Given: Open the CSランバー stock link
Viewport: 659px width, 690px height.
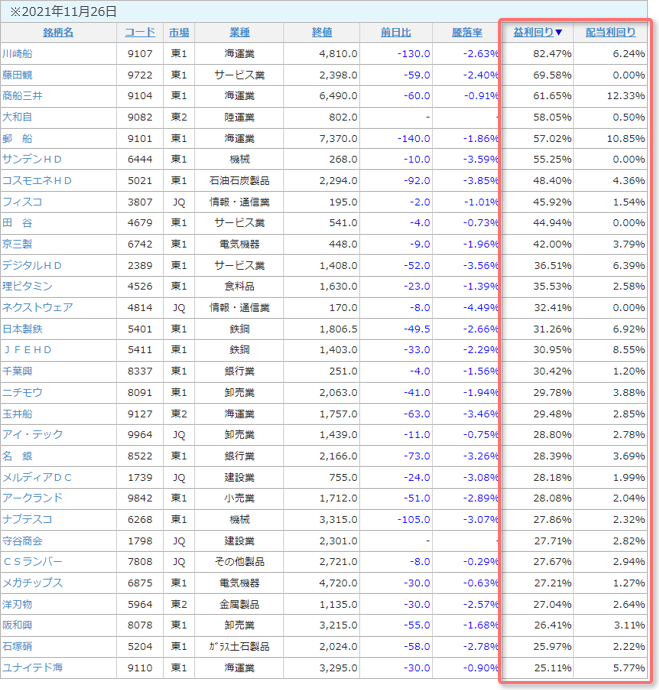Looking at the screenshot, I should [x=33, y=562].
